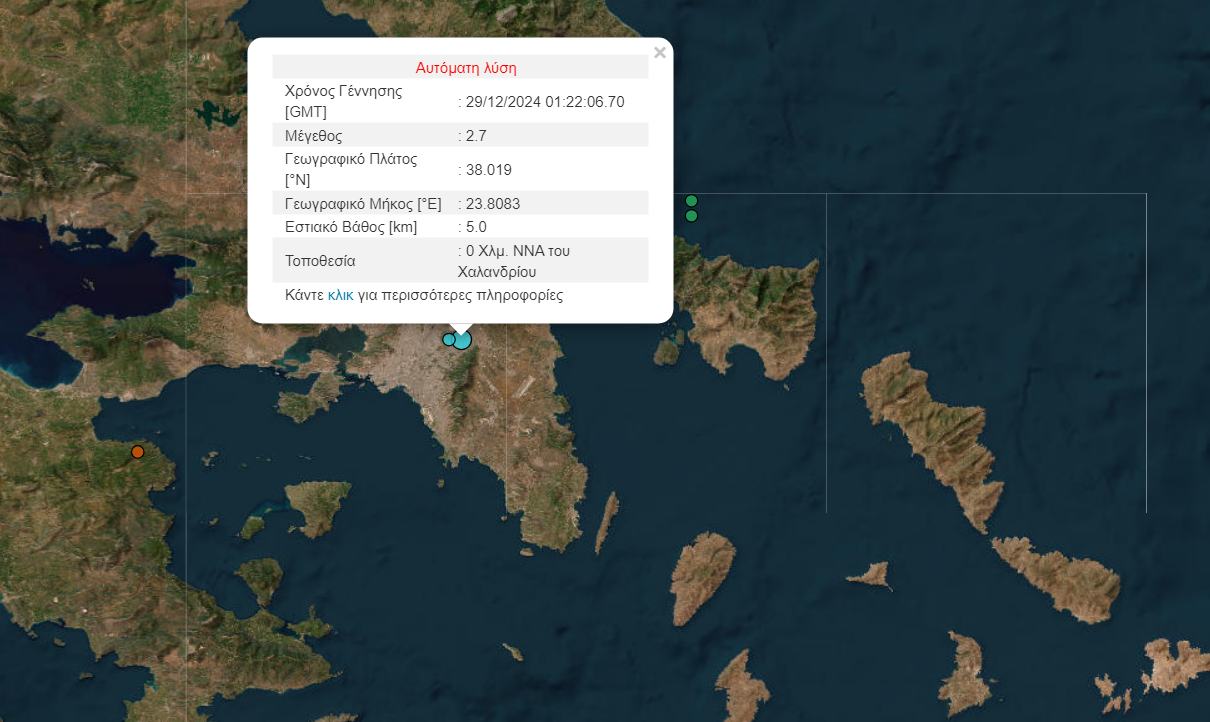Click the lower green earthquake marker
This screenshot has height=722, width=1210.
(x=691, y=216)
